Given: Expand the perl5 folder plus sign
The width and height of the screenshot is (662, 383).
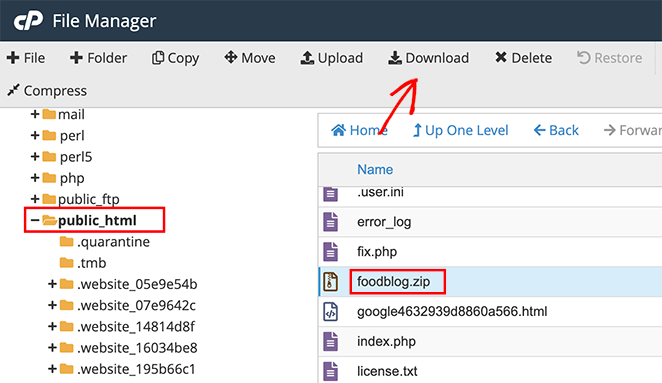Looking at the screenshot, I should point(35,156).
